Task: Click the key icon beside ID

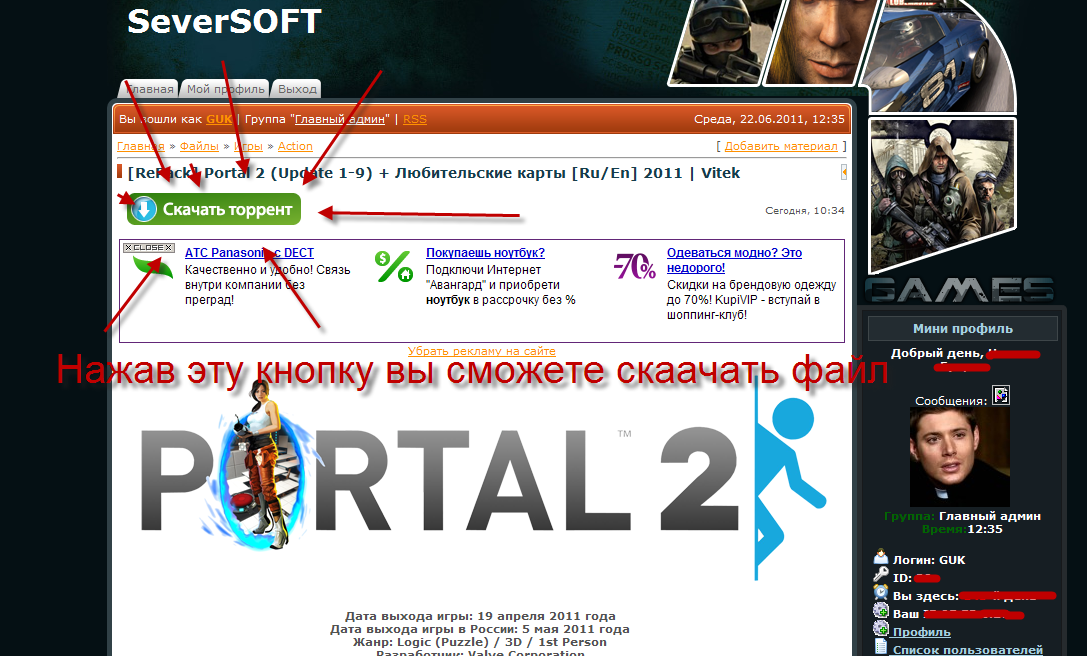Action: (x=880, y=575)
